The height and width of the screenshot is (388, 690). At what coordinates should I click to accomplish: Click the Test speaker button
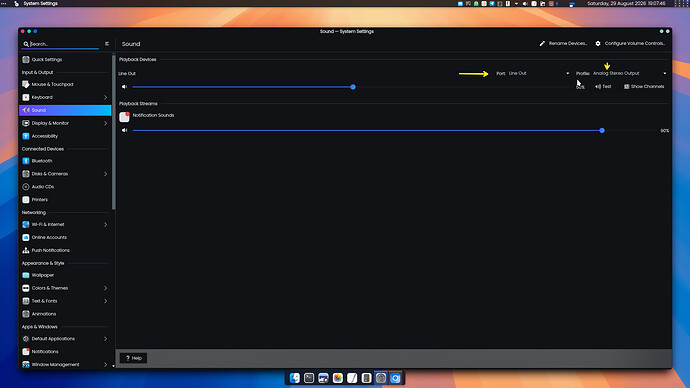(603, 87)
